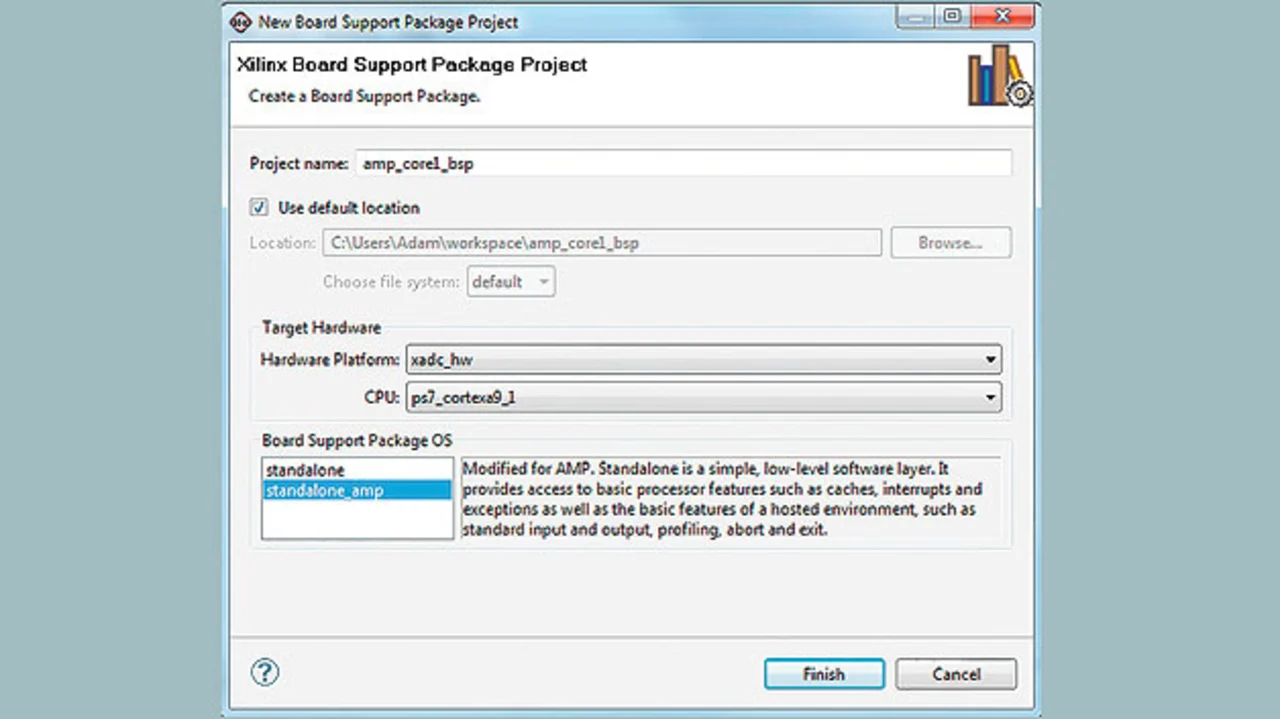Close the dialog with the X button
The width and height of the screenshot is (1280, 719).
pos(1001,17)
